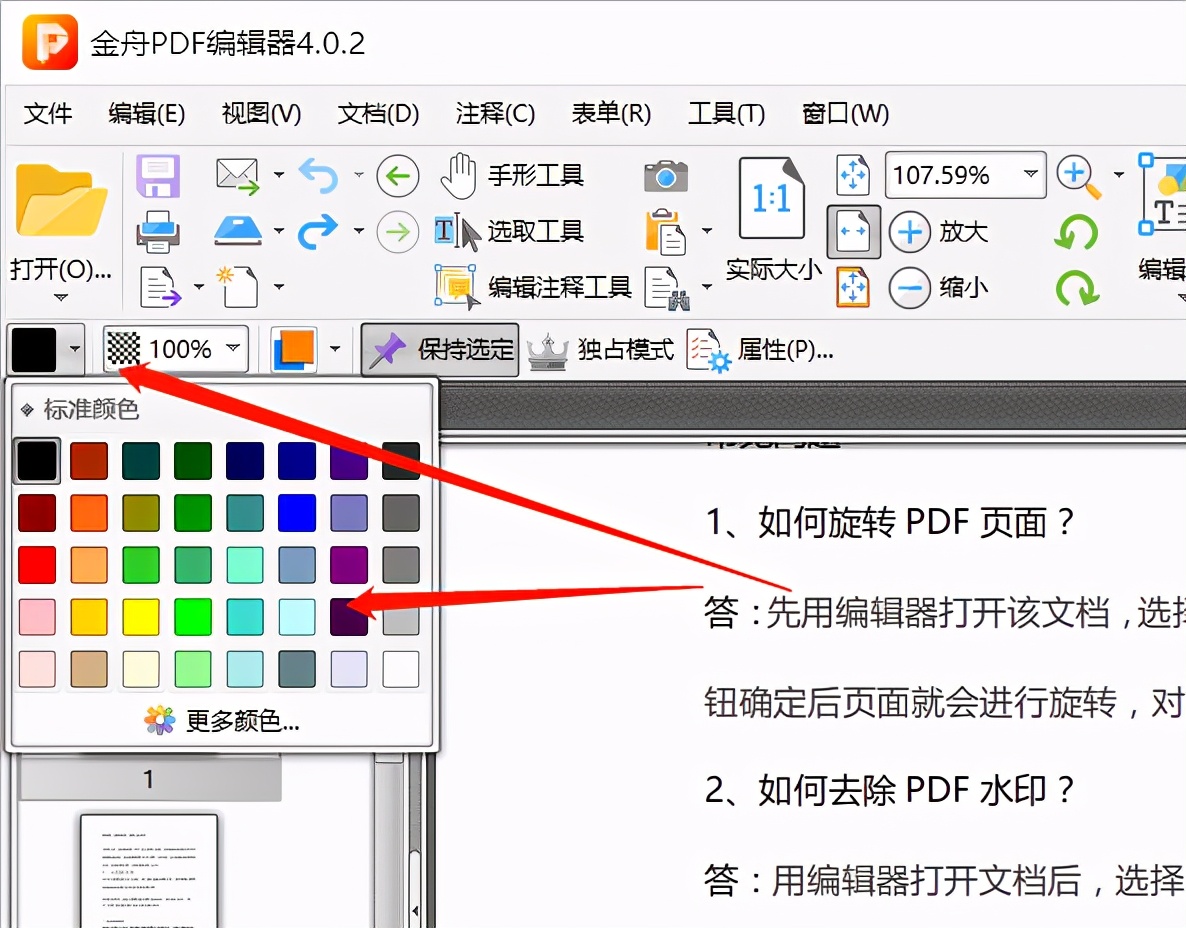
Task: Click the export document icon with purple arrow
Action: (160, 287)
